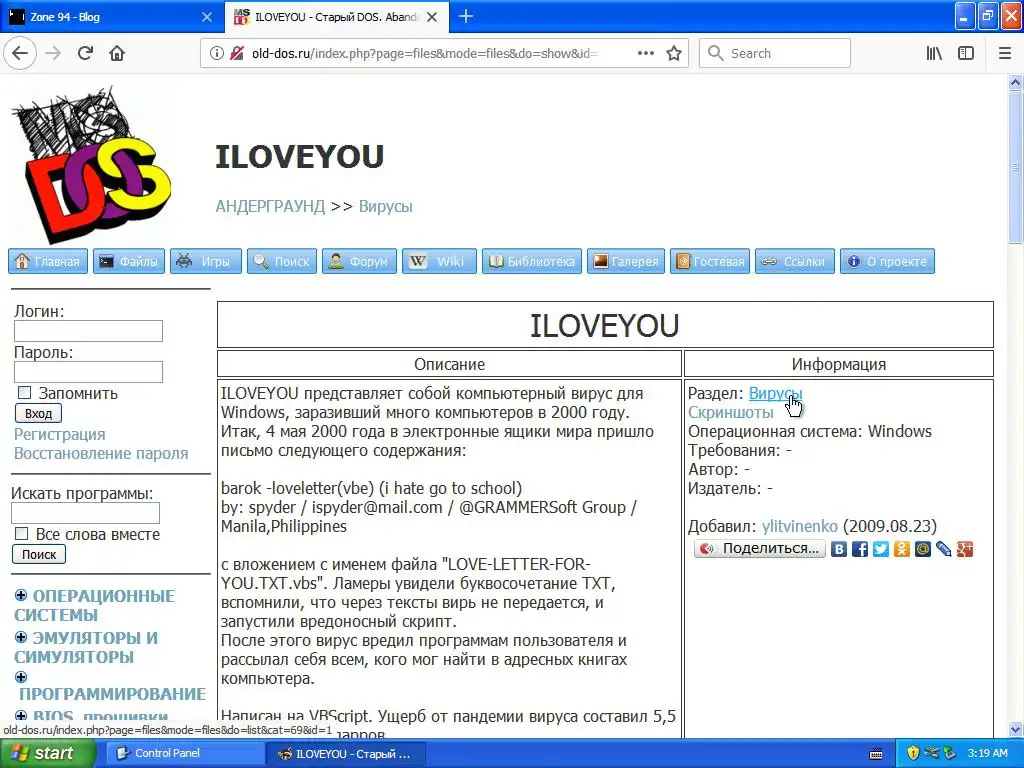Click the Поиск button under program search
The height and width of the screenshot is (768, 1024).
tap(39, 554)
